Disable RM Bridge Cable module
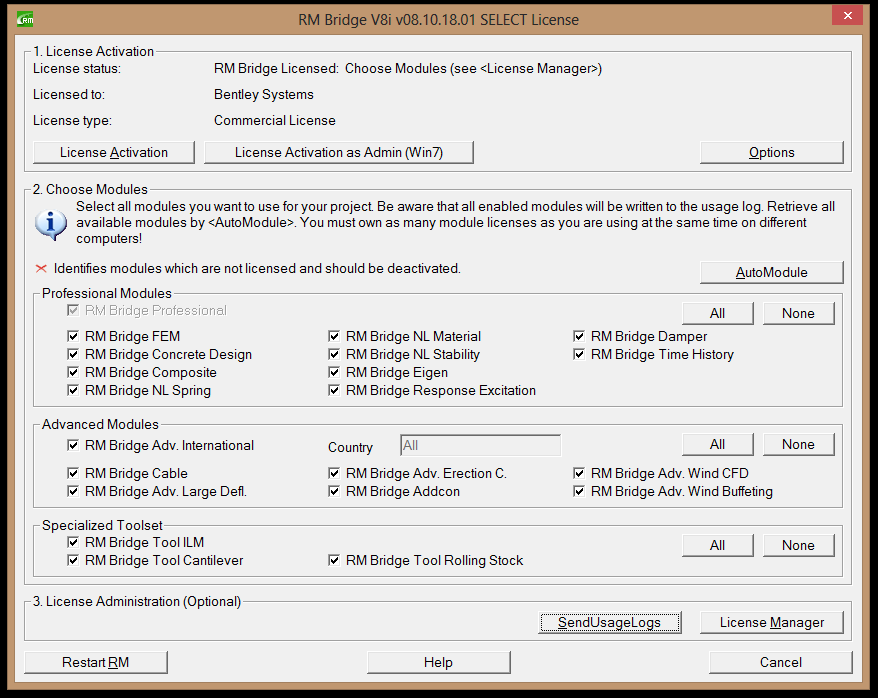Screen dimensions: 878x698 73,473
